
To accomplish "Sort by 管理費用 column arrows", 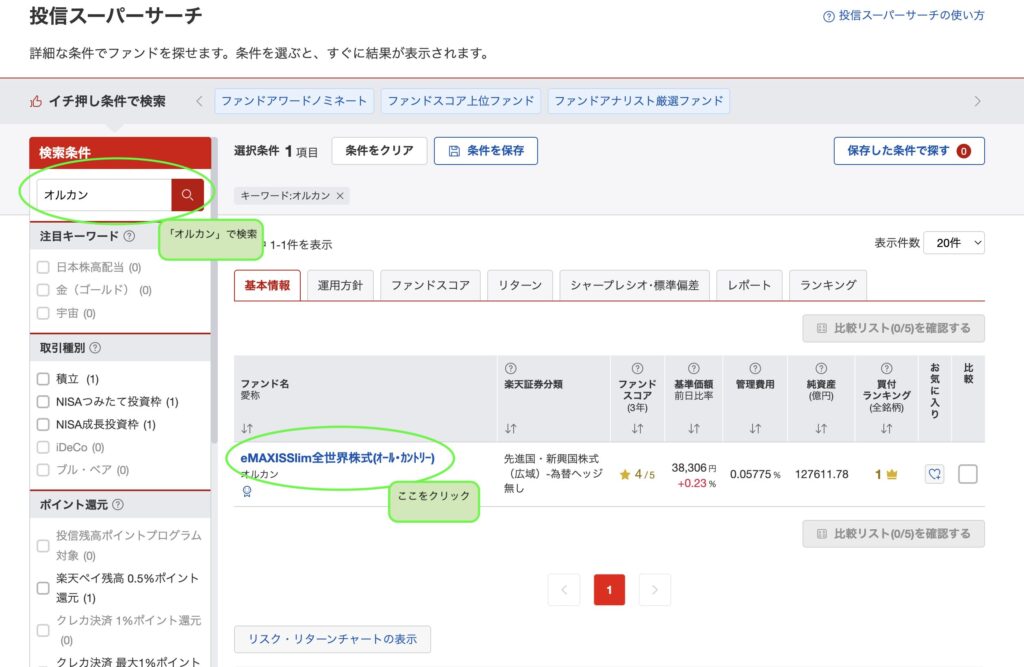I will (x=755, y=429).
